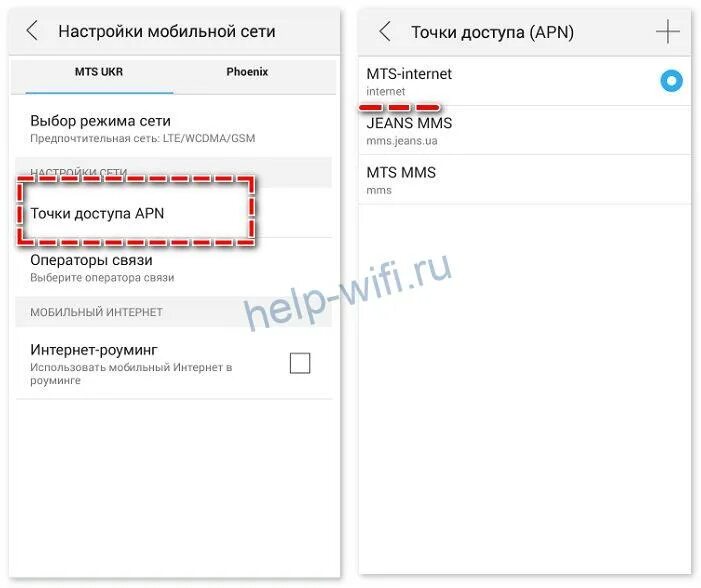Tap the МОБИЛЬНЫЙ ИНТЕРНЕТ section header
Image resolution: width=701 pixels, height=588 pixels.
coord(96,312)
